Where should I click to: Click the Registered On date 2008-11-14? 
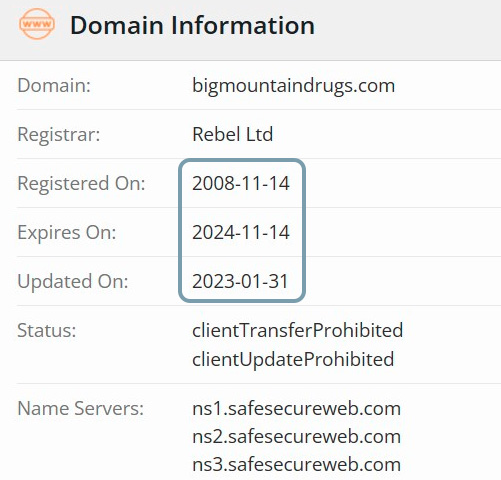[241, 183]
